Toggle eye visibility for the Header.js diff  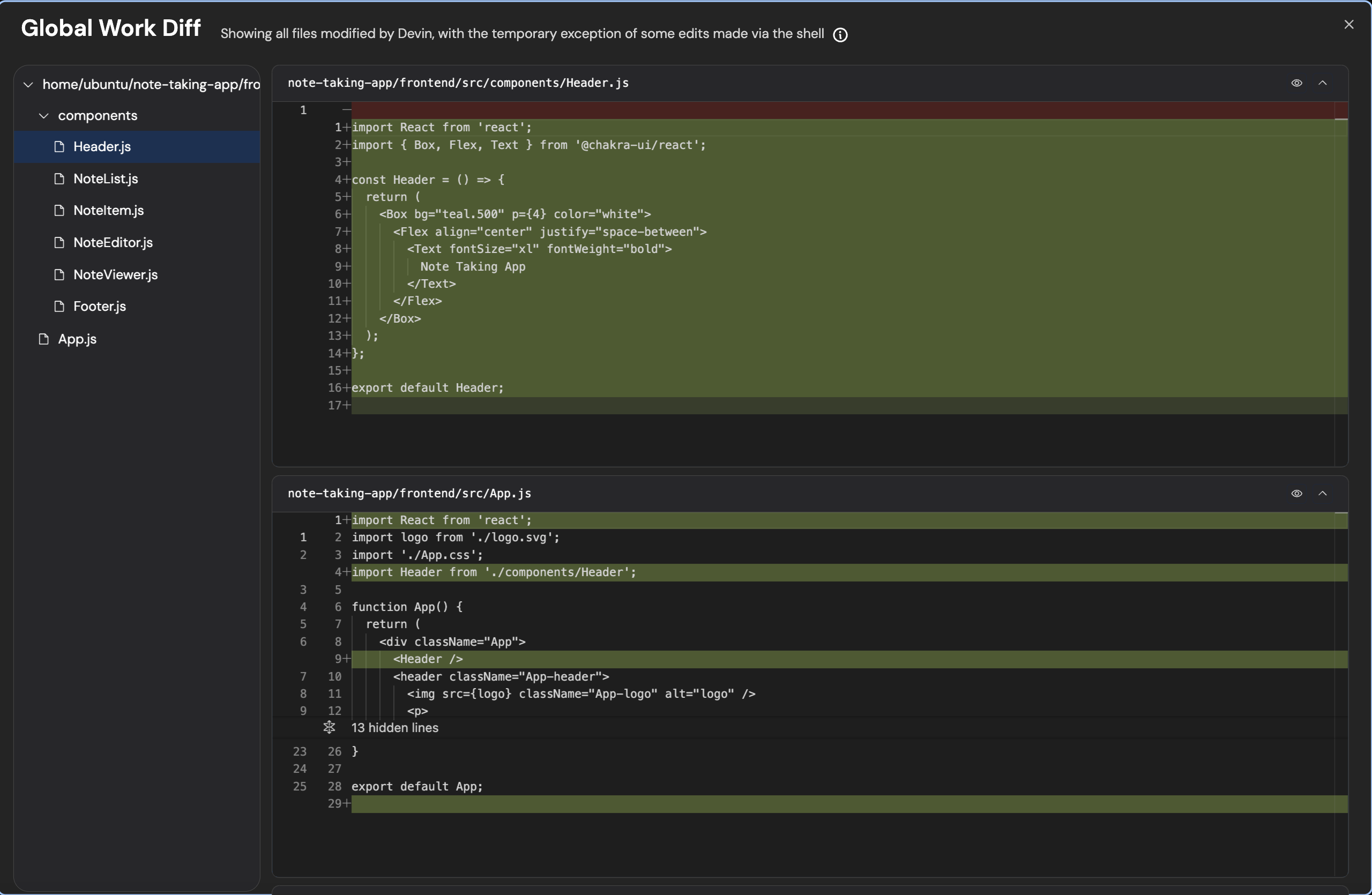(x=1296, y=83)
